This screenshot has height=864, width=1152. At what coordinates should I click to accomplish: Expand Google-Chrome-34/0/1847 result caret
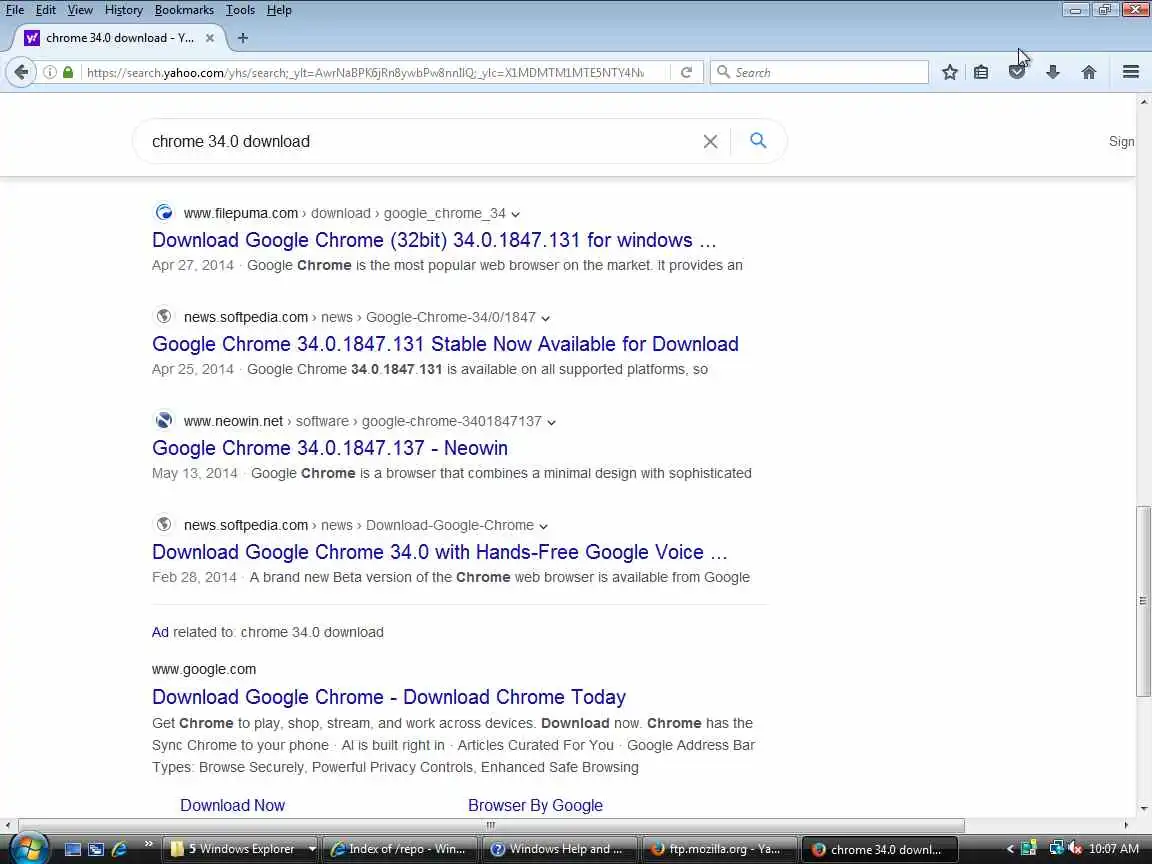point(545,318)
